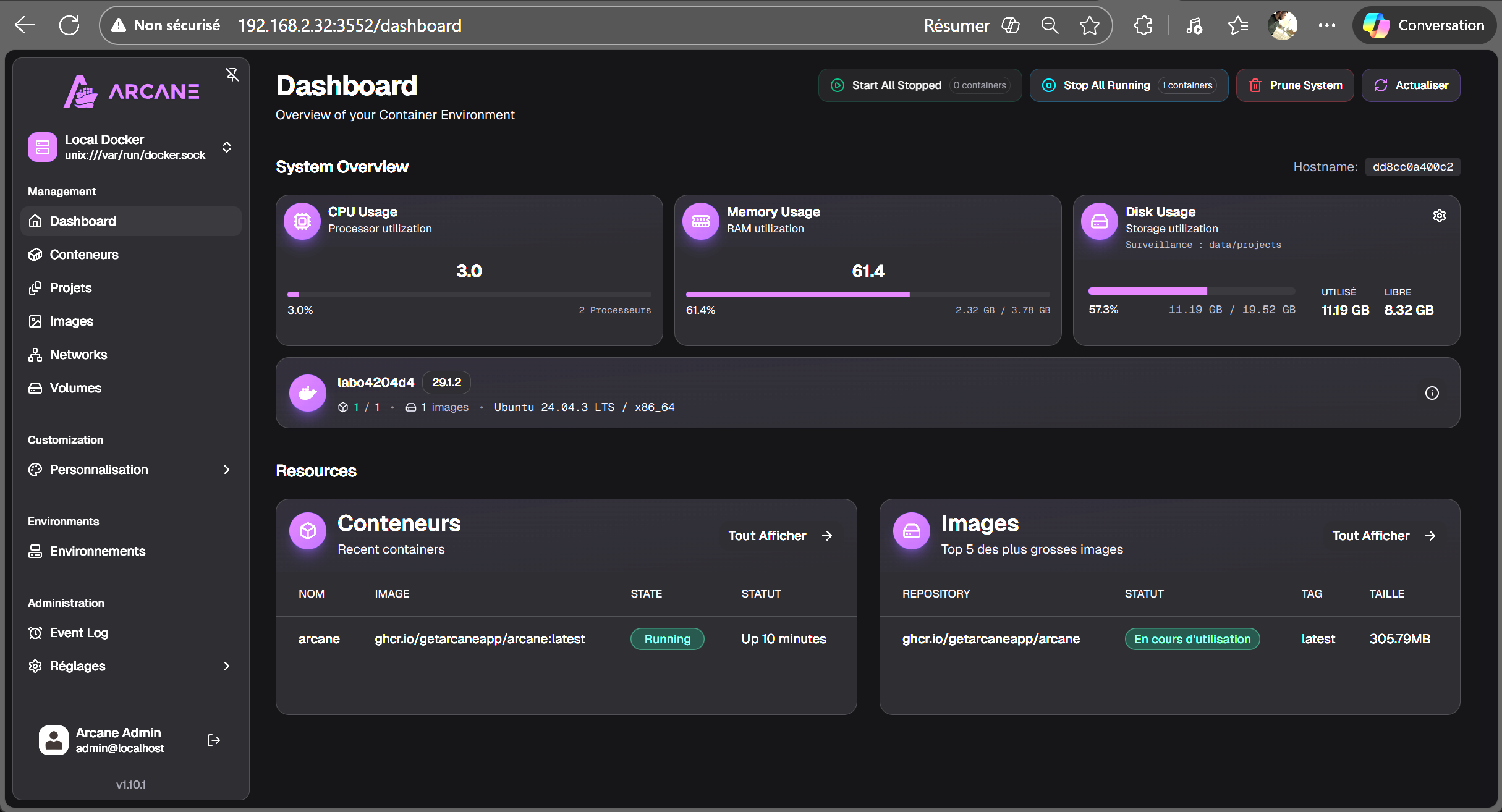
Task: Open Conteneurs in the sidebar
Action: [x=84, y=255]
